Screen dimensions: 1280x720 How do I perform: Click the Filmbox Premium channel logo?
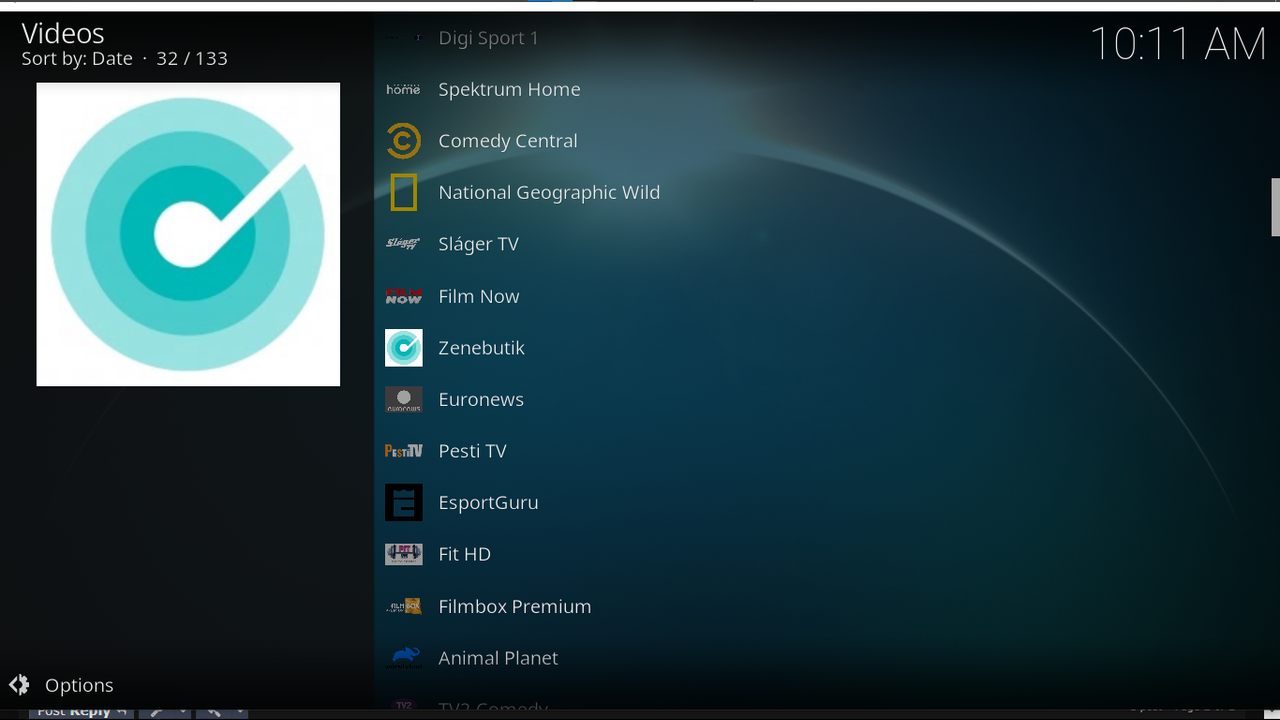click(x=403, y=606)
